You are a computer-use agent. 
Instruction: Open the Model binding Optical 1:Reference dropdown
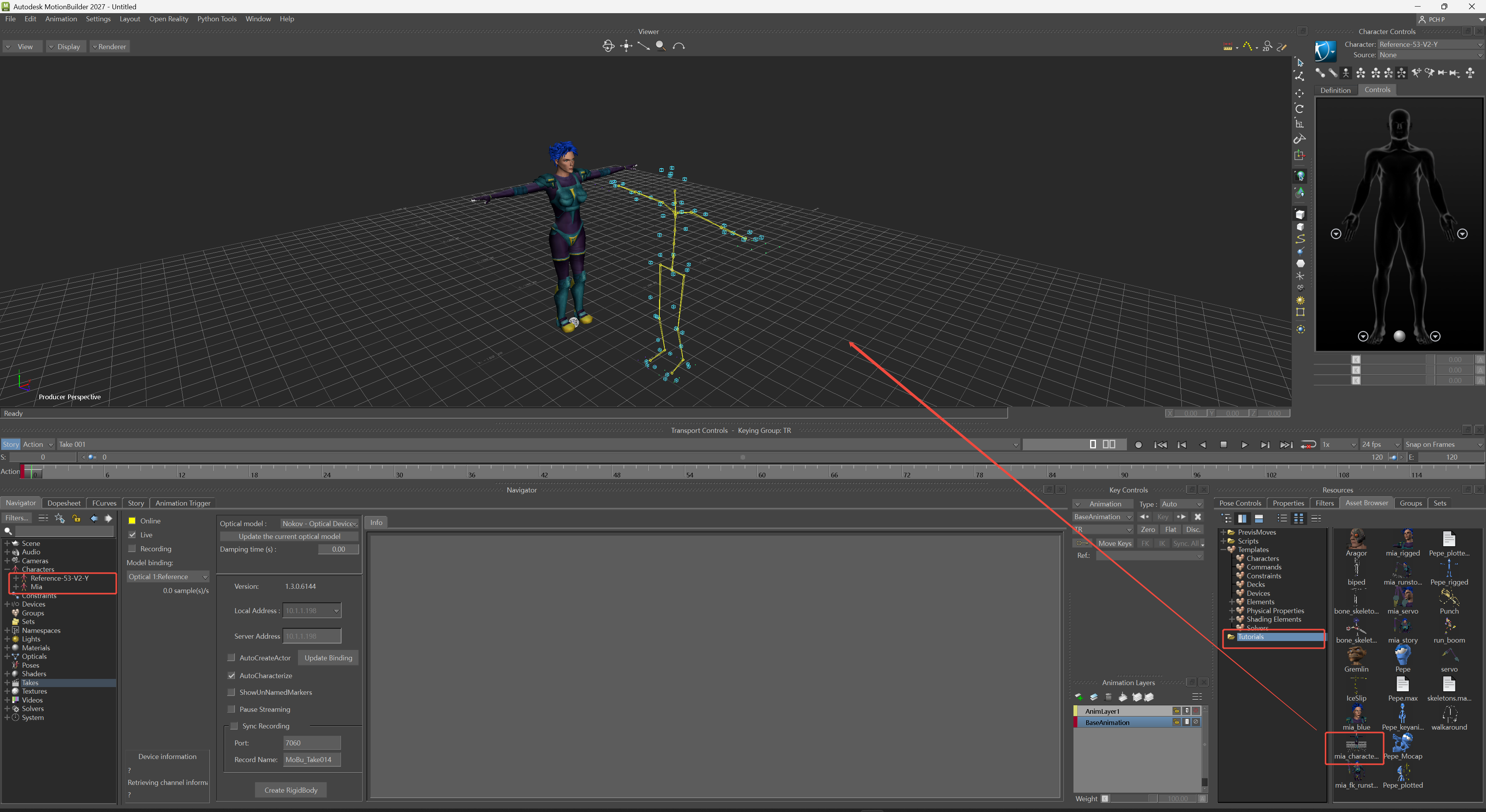click(x=167, y=577)
